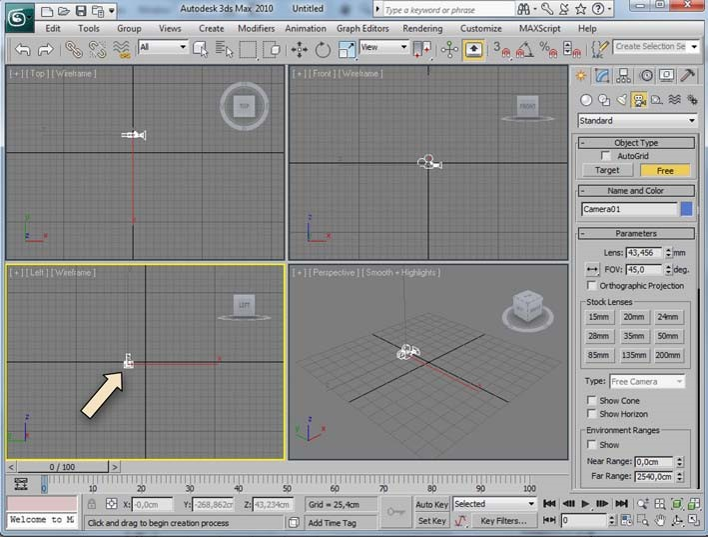Select Systems category in Create panel

692,100
